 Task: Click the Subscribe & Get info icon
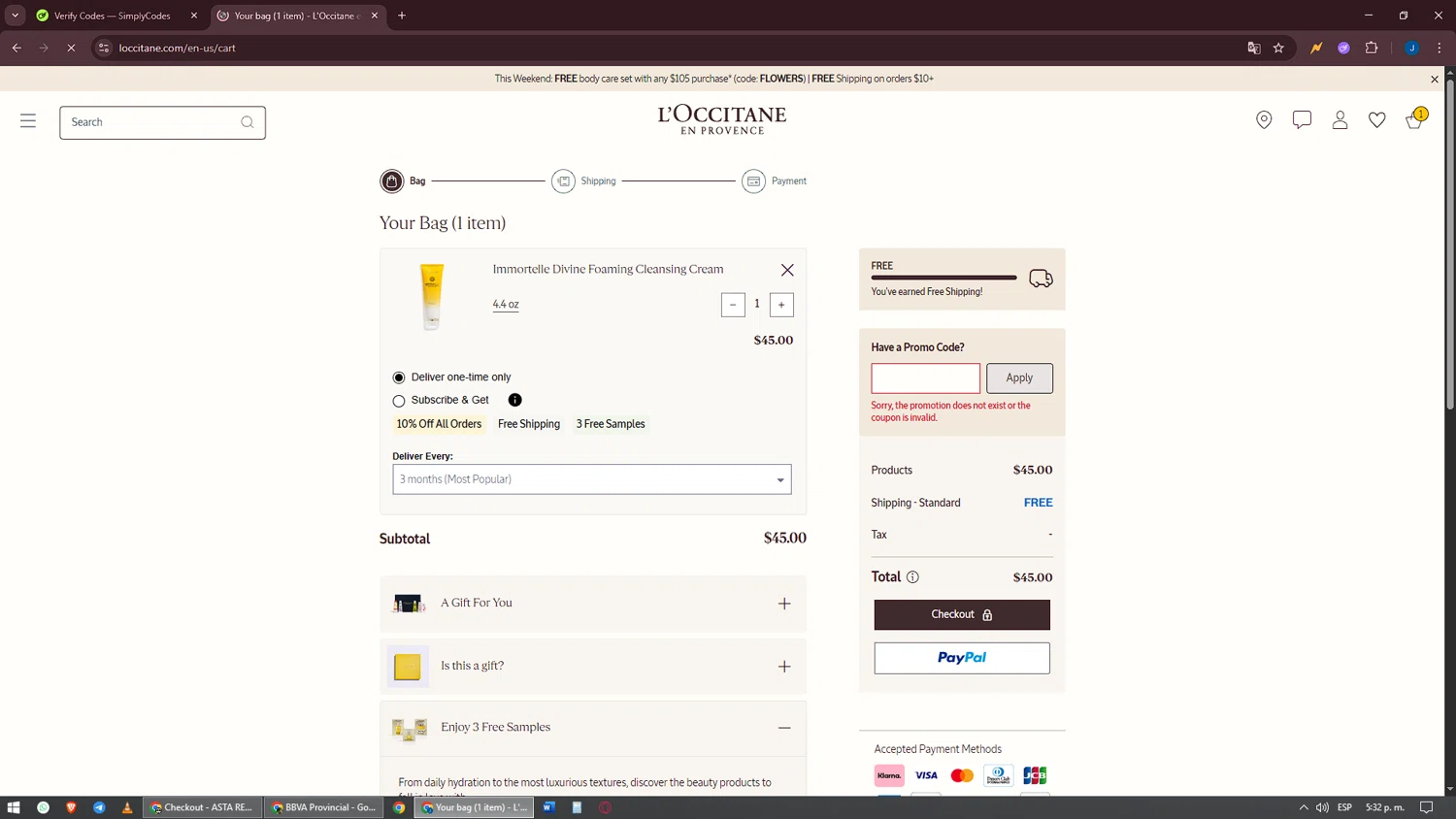click(515, 400)
